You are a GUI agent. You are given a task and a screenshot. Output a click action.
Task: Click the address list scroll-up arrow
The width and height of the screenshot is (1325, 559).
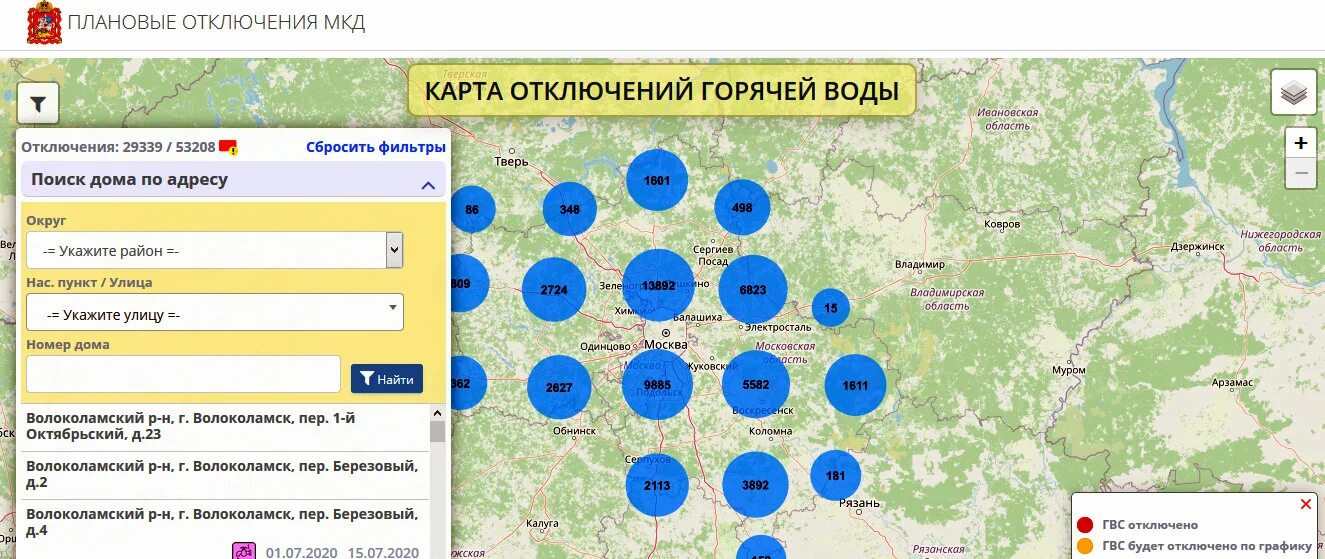click(x=437, y=412)
